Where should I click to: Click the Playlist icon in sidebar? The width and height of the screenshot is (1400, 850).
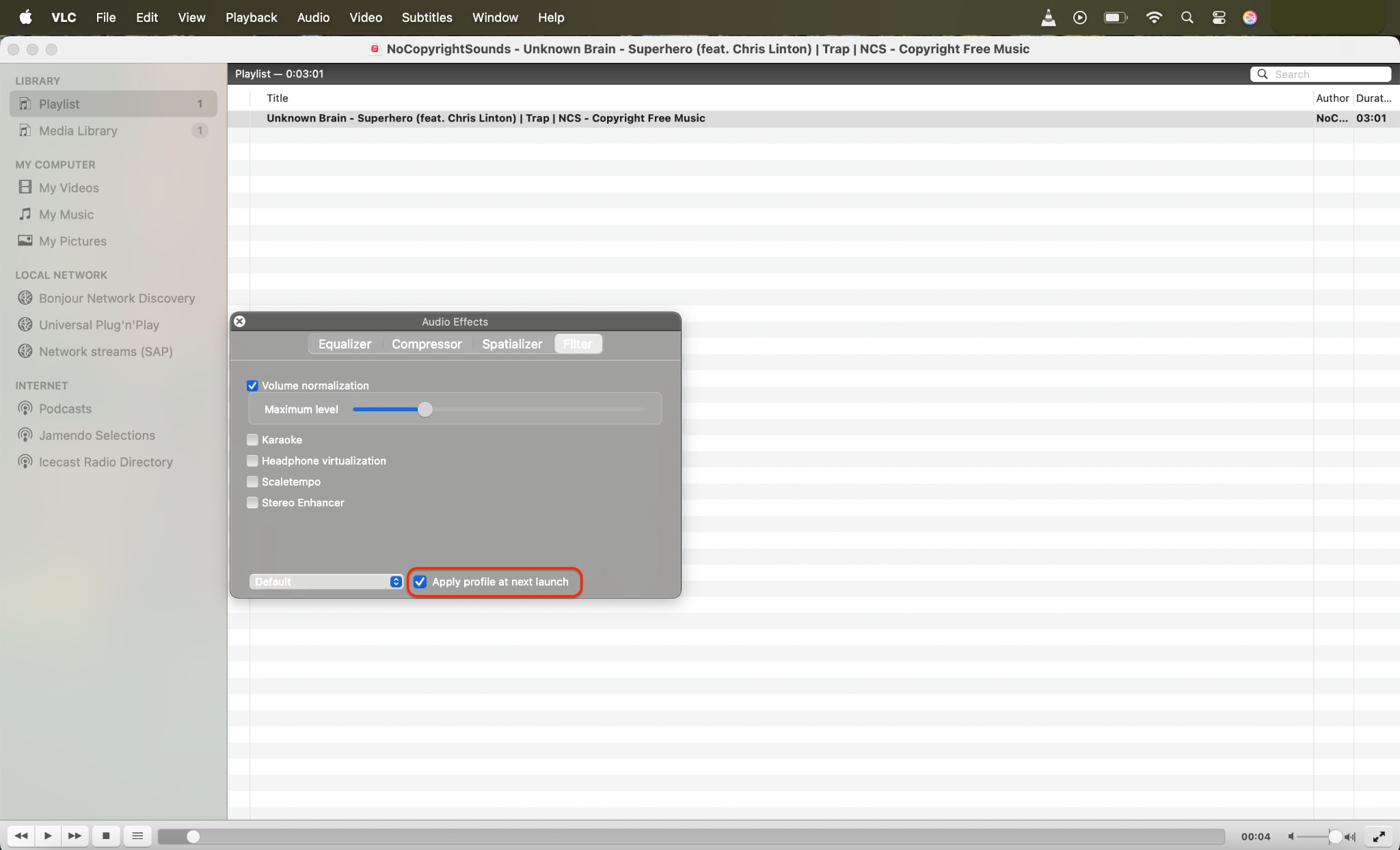[25, 104]
